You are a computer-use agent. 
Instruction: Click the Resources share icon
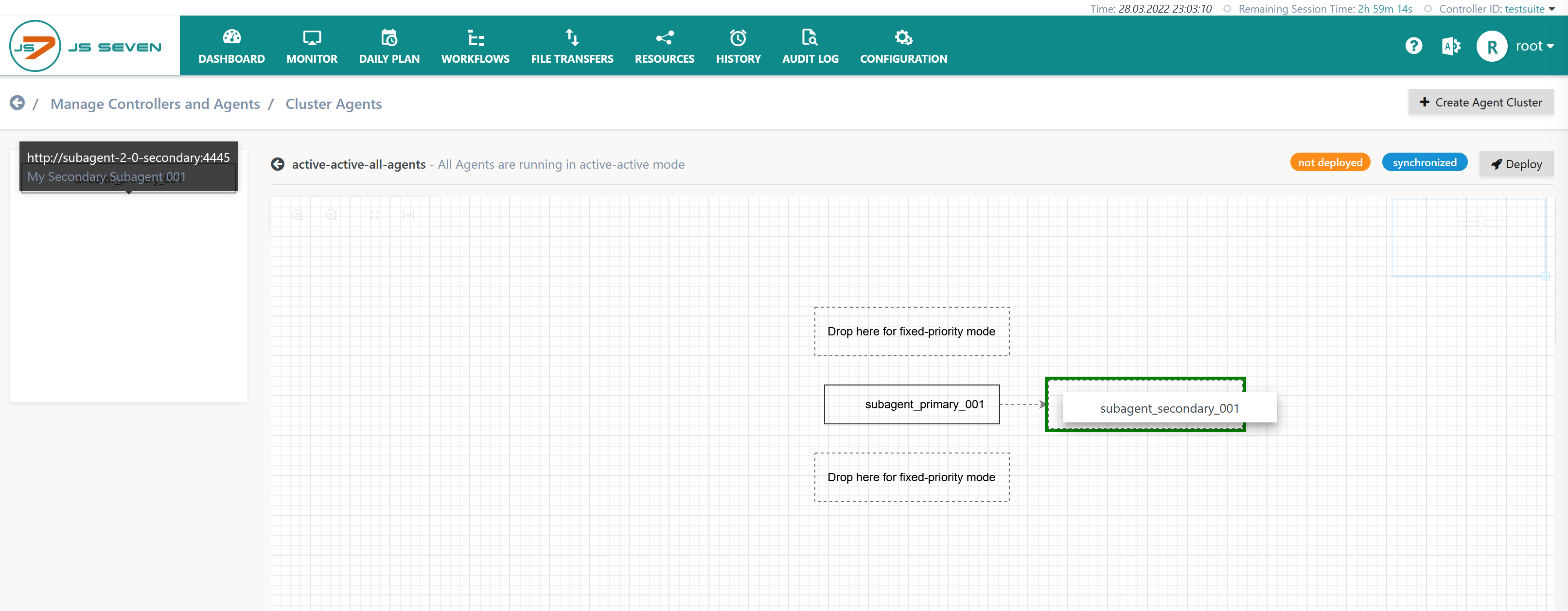coord(664,38)
